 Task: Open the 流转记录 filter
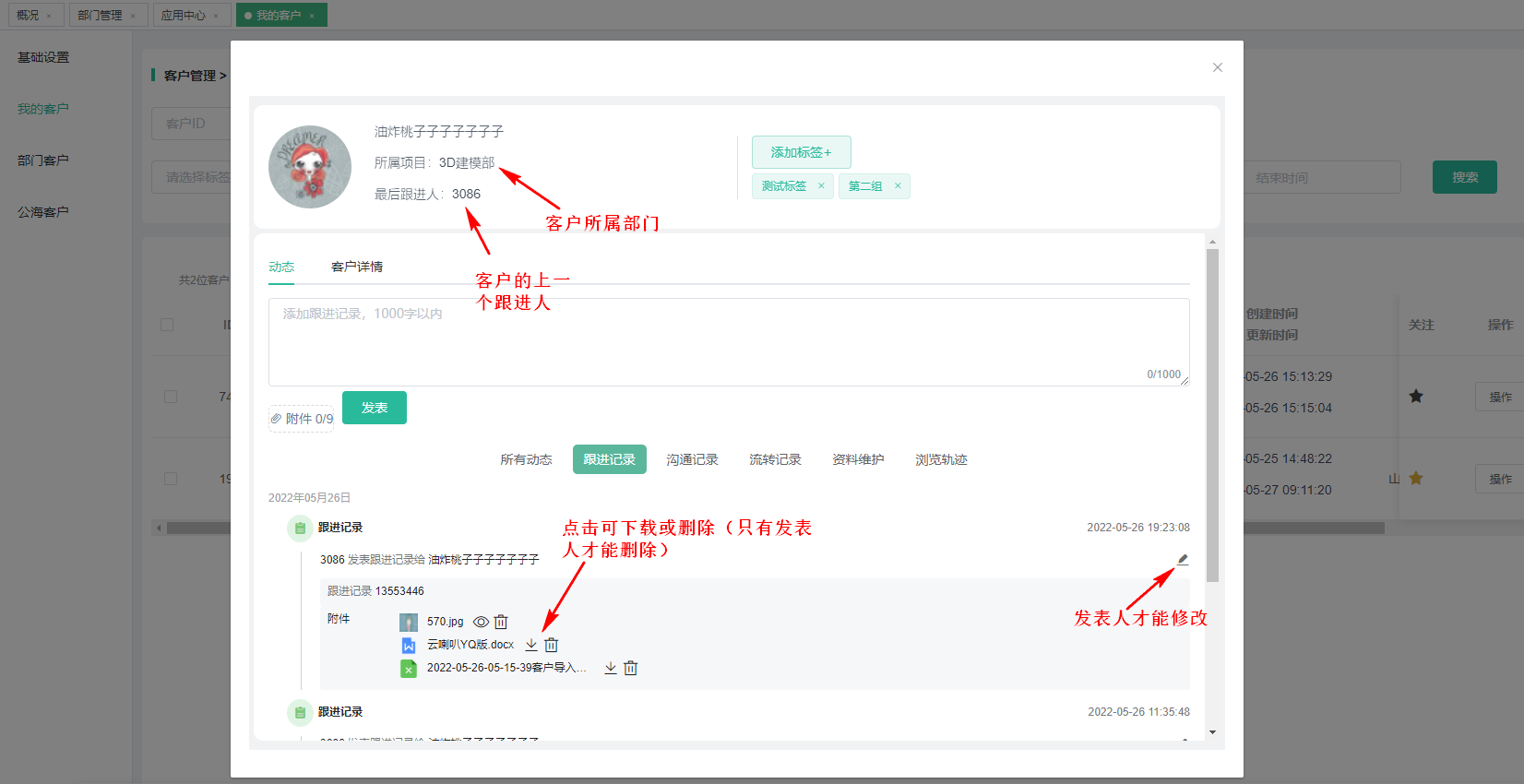point(775,459)
